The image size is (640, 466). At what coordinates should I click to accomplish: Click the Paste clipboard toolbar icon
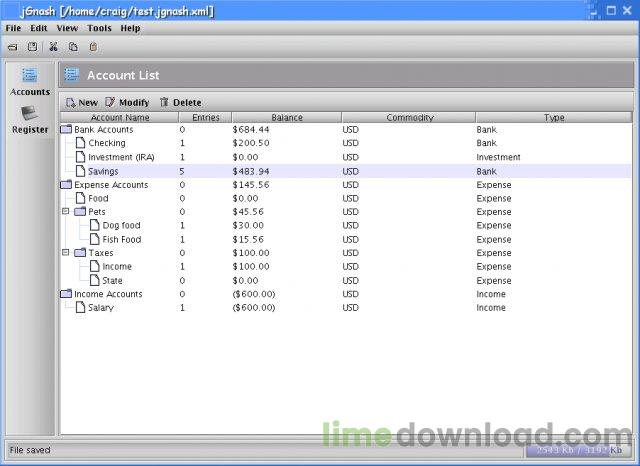coord(93,47)
